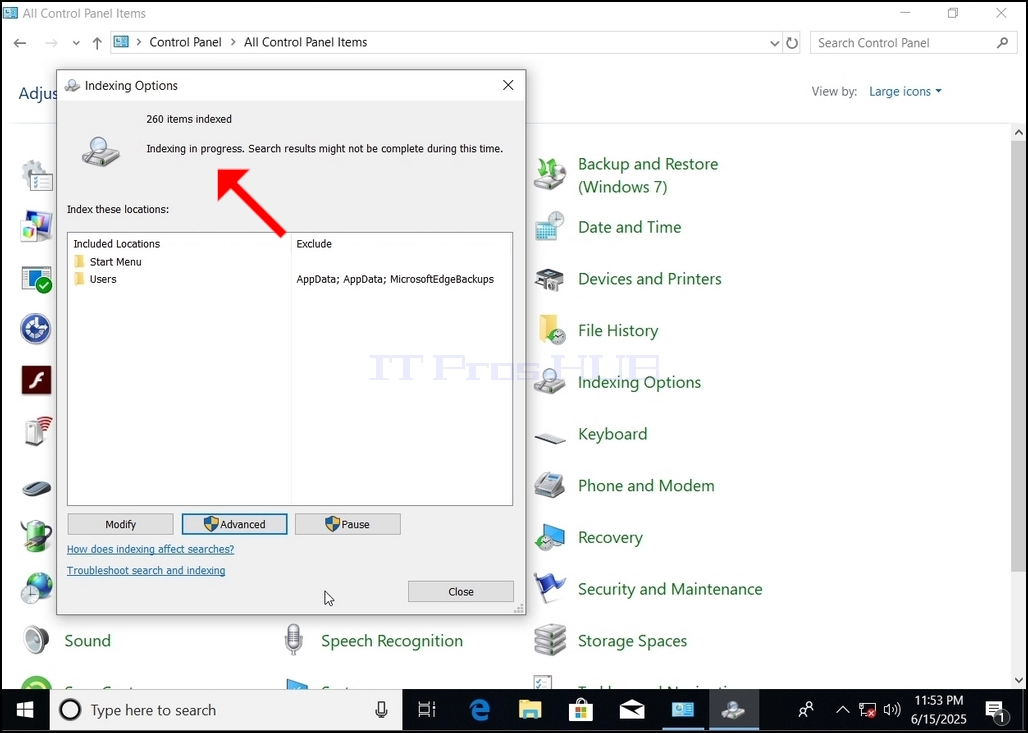Go up one level with the up arrow

(x=97, y=43)
